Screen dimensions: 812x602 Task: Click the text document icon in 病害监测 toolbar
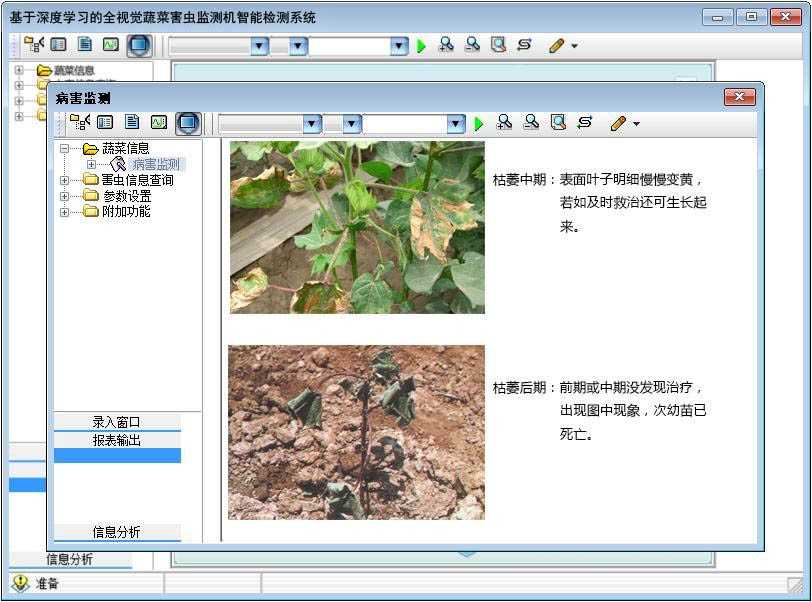tap(132, 123)
